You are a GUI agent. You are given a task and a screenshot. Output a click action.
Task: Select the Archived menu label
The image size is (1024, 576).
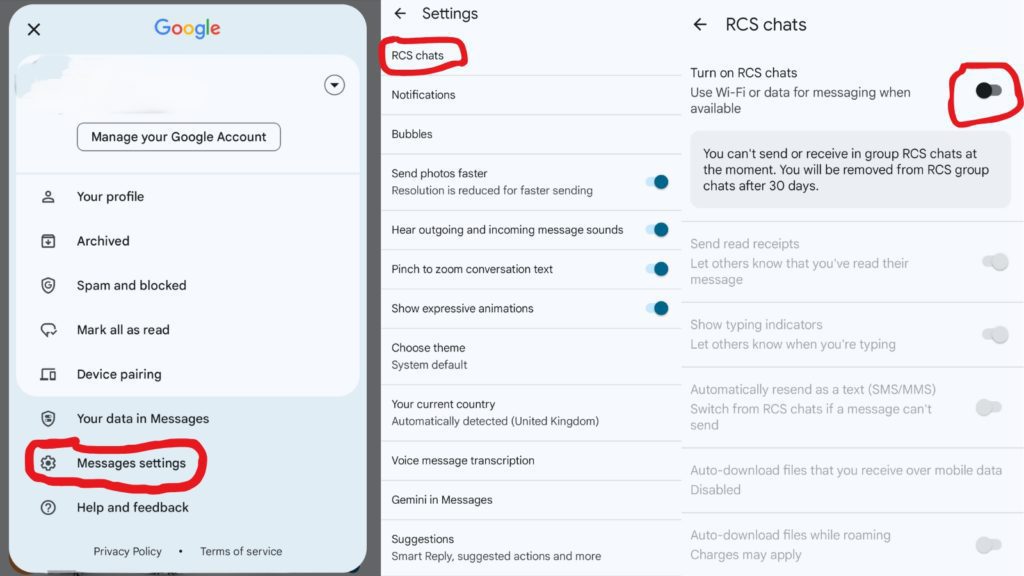[x=103, y=241]
